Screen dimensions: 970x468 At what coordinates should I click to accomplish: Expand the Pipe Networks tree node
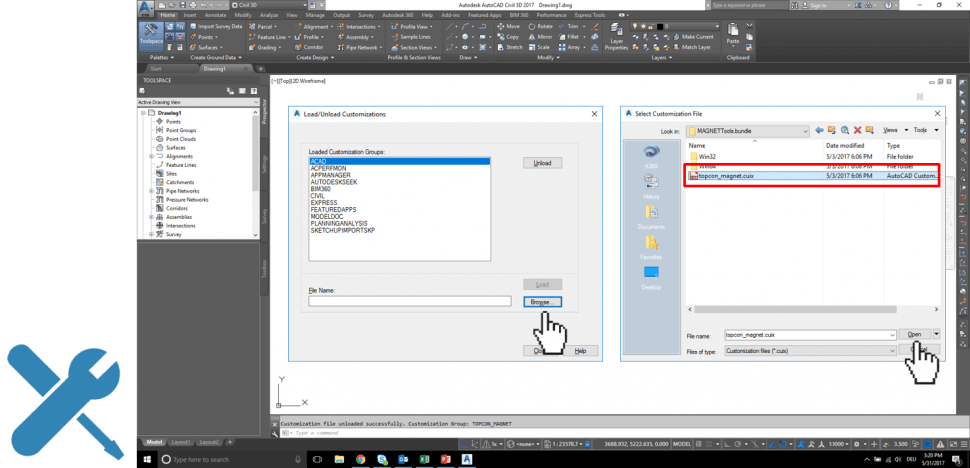pyautogui.click(x=152, y=190)
